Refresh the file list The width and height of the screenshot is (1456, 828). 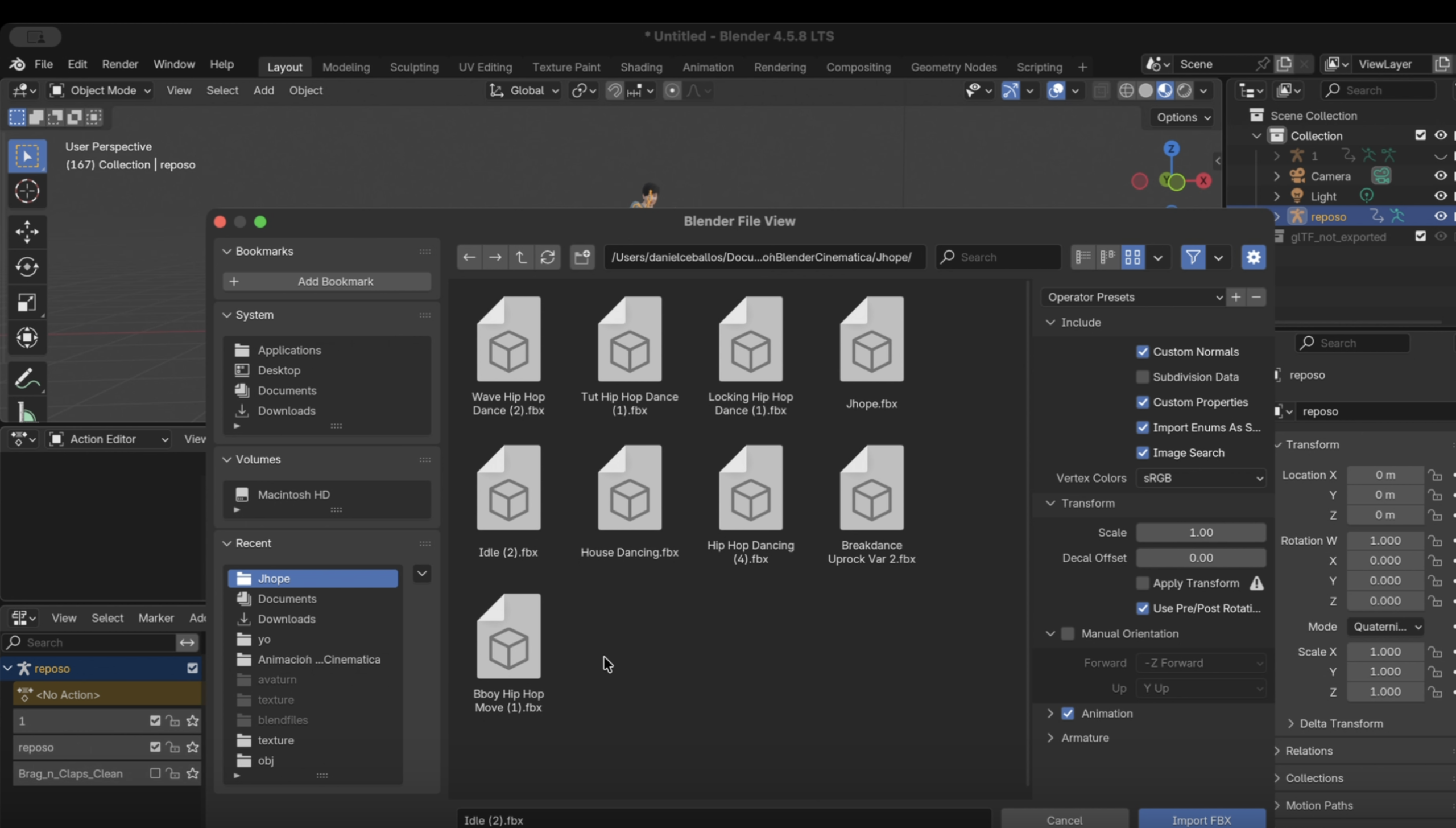pyautogui.click(x=547, y=257)
